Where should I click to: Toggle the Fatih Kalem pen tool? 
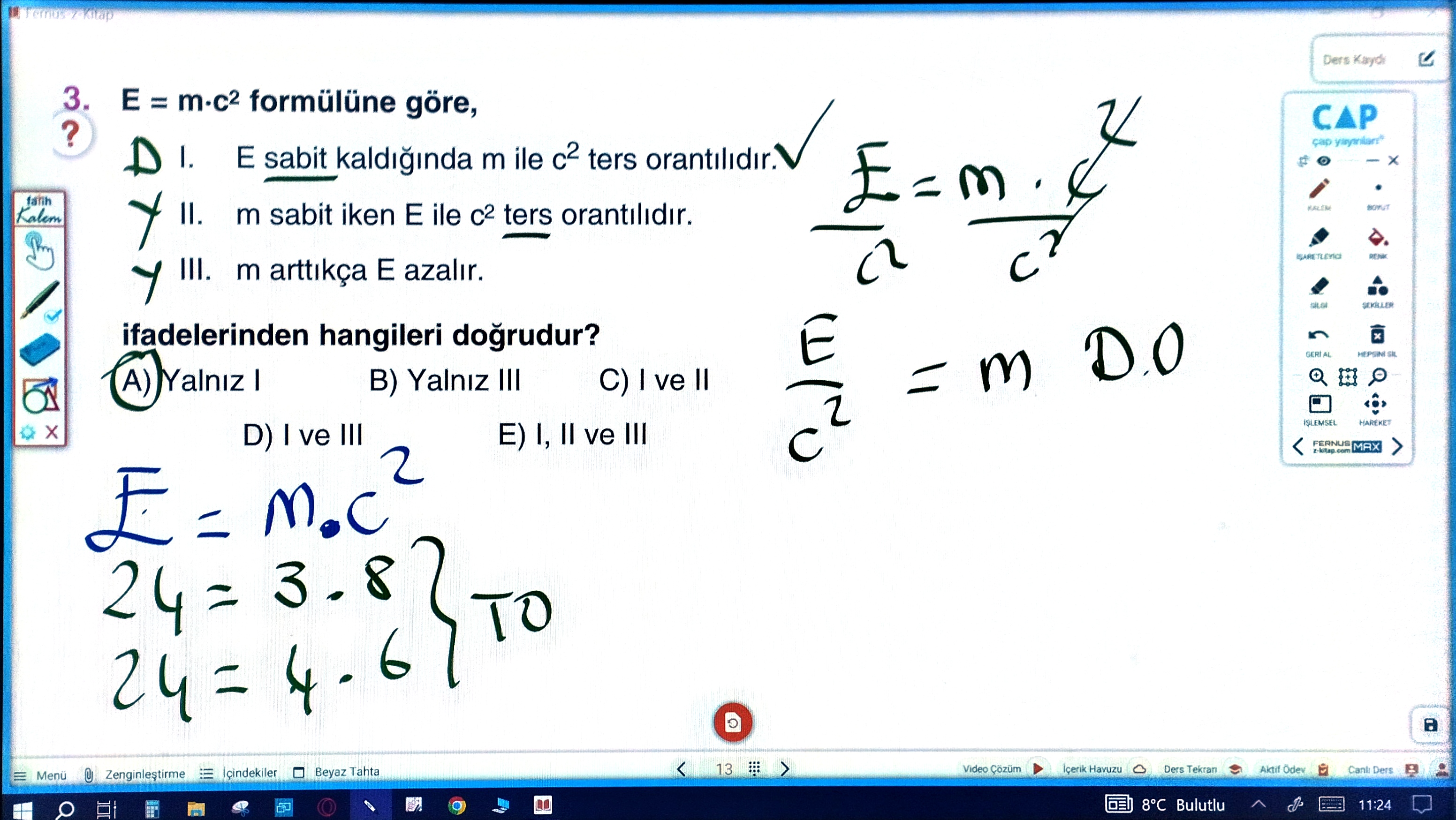point(39,300)
